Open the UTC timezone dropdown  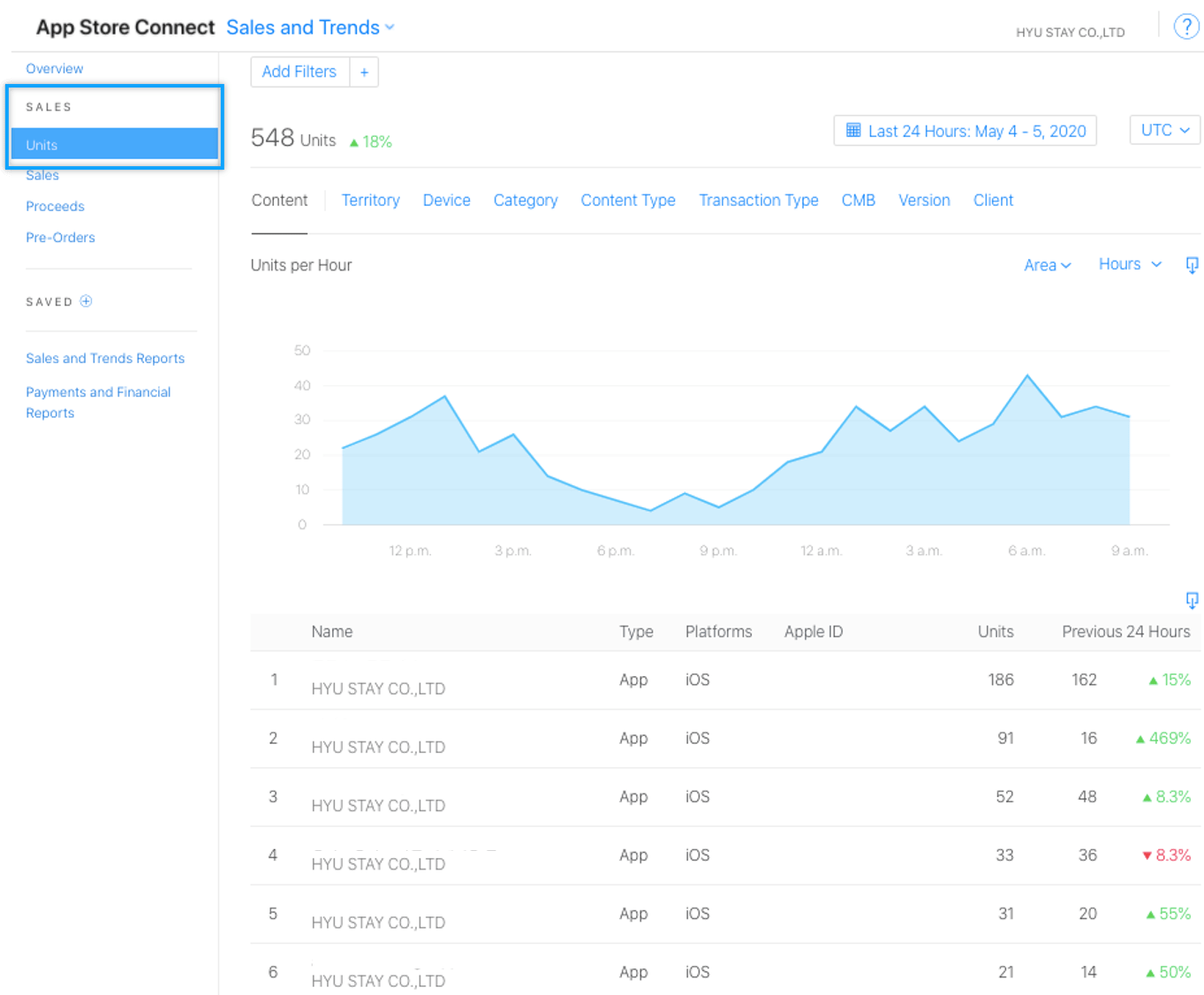click(1164, 130)
